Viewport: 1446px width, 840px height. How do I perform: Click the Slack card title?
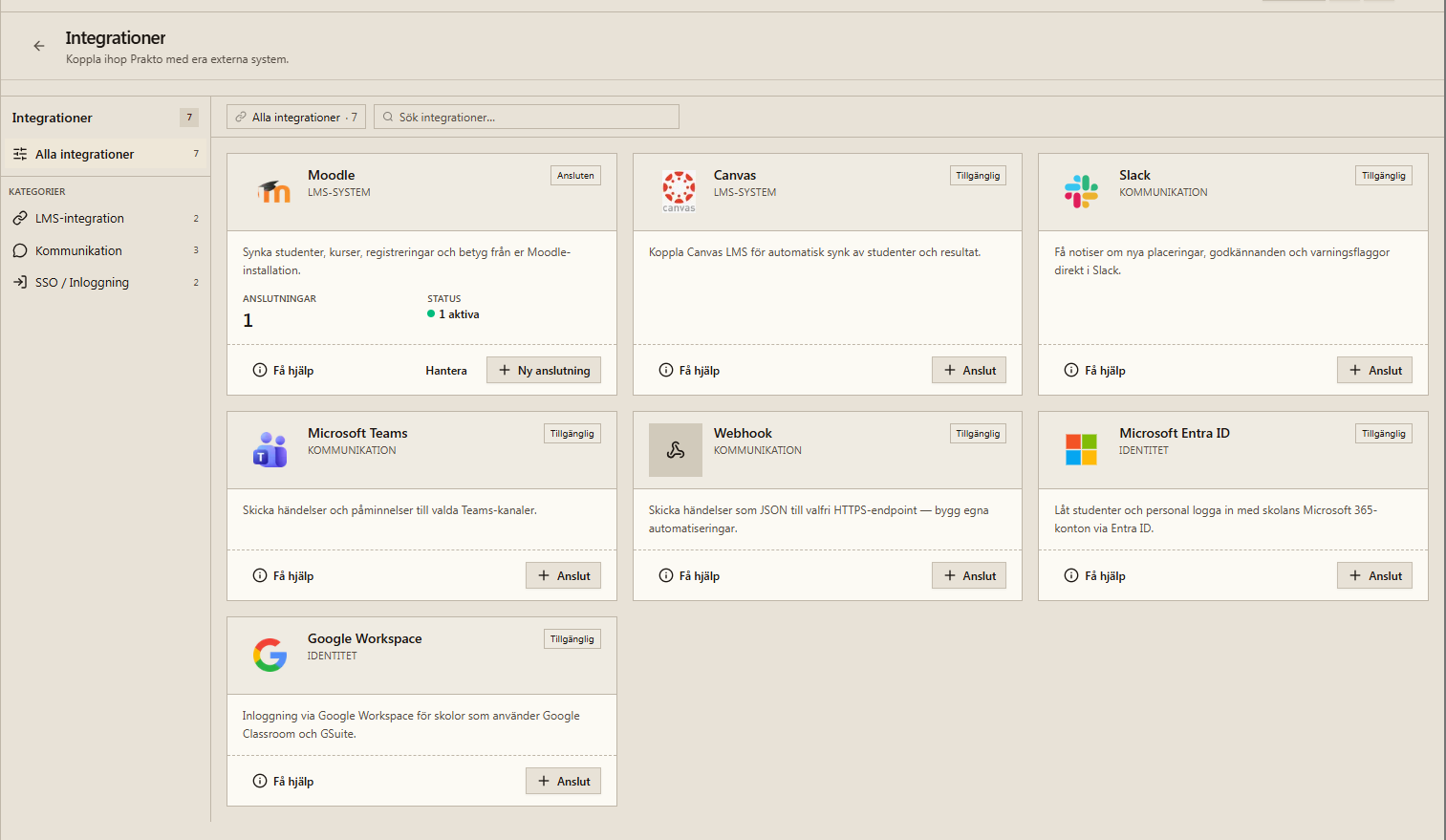(1134, 175)
